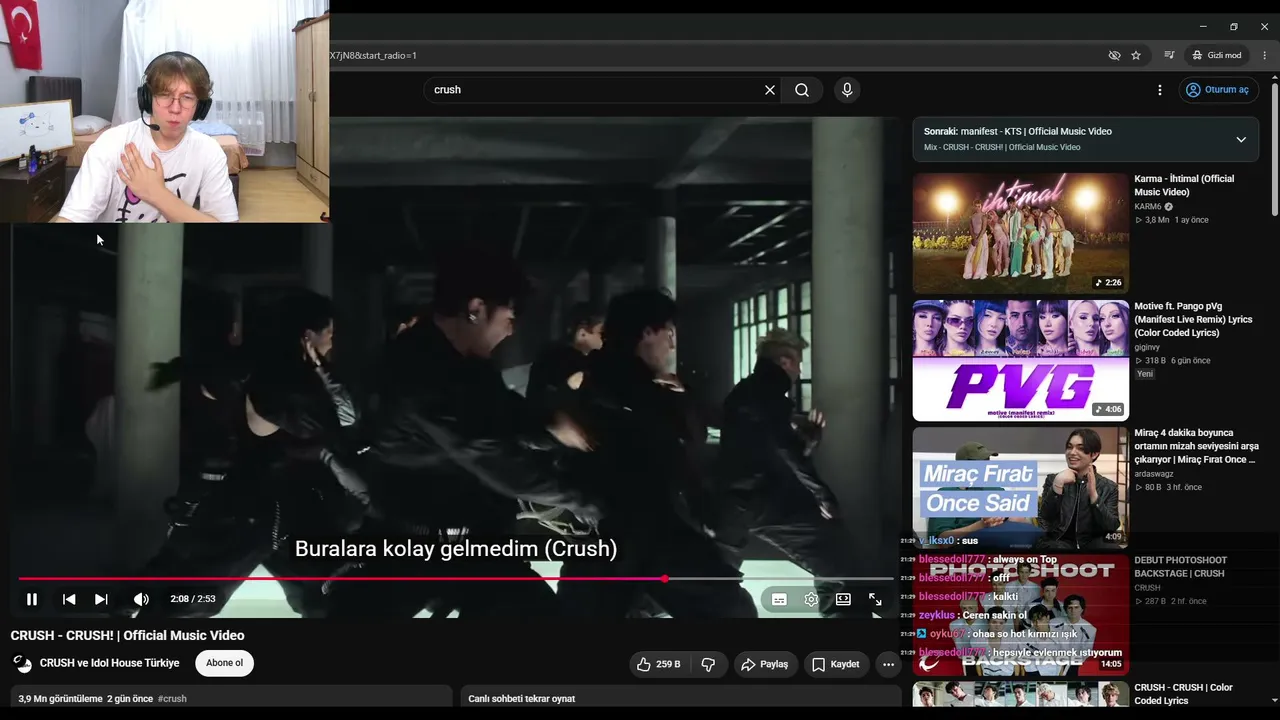This screenshot has width=1280, height=720.
Task: Open 'DEBUT PHOTOSHOOT BACKSTAGE | CRUSH' title link
Action: [x=1180, y=567]
